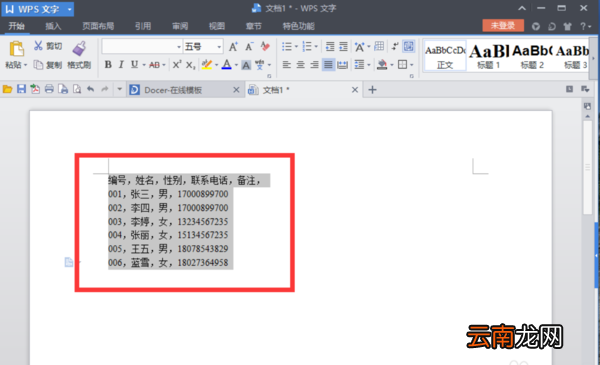Undo the last action

click(90, 89)
